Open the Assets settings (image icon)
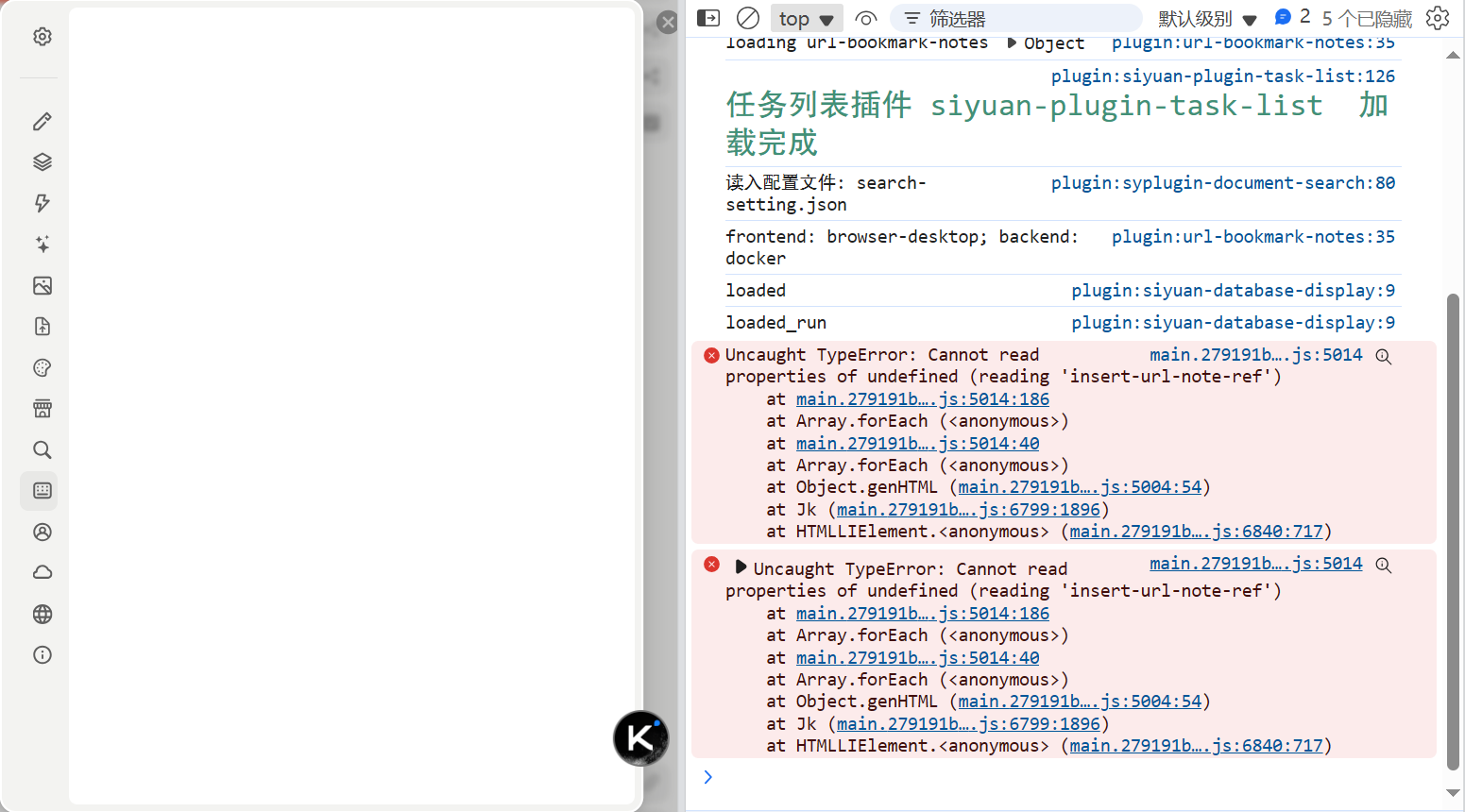The image size is (1465, 812). pos(43,285)
